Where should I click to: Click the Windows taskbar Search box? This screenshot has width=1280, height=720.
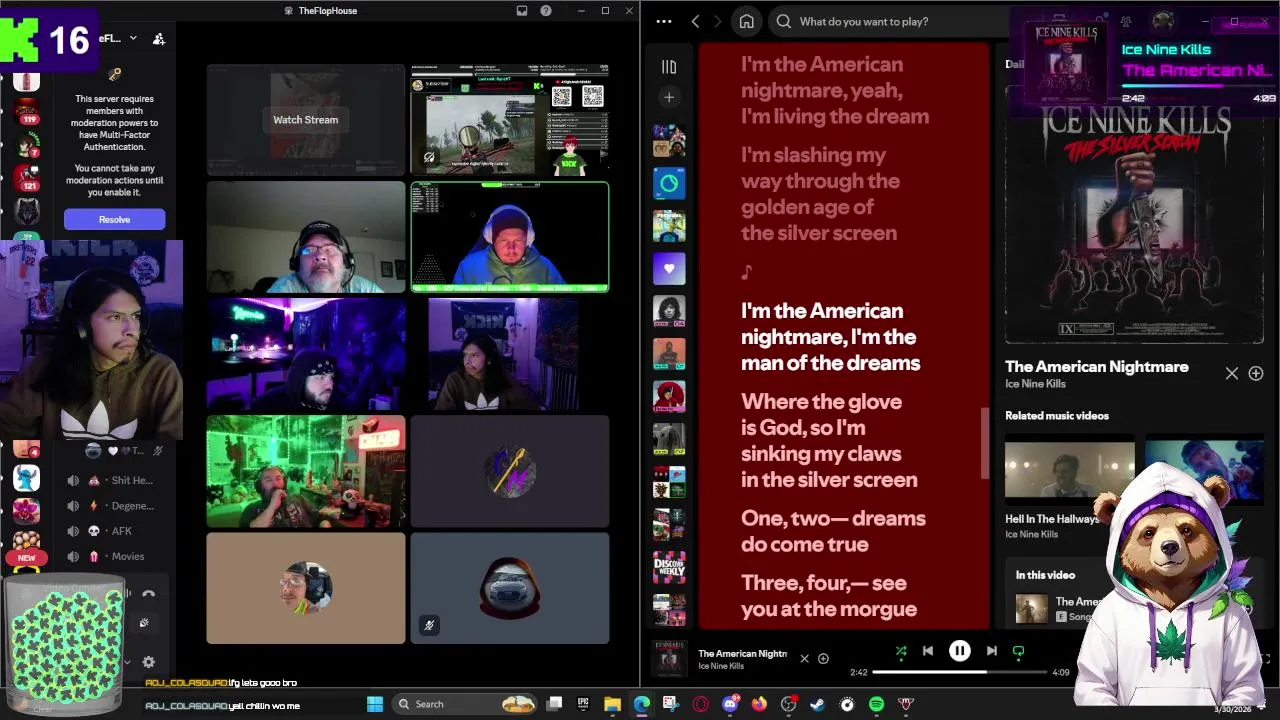point(465,704)
